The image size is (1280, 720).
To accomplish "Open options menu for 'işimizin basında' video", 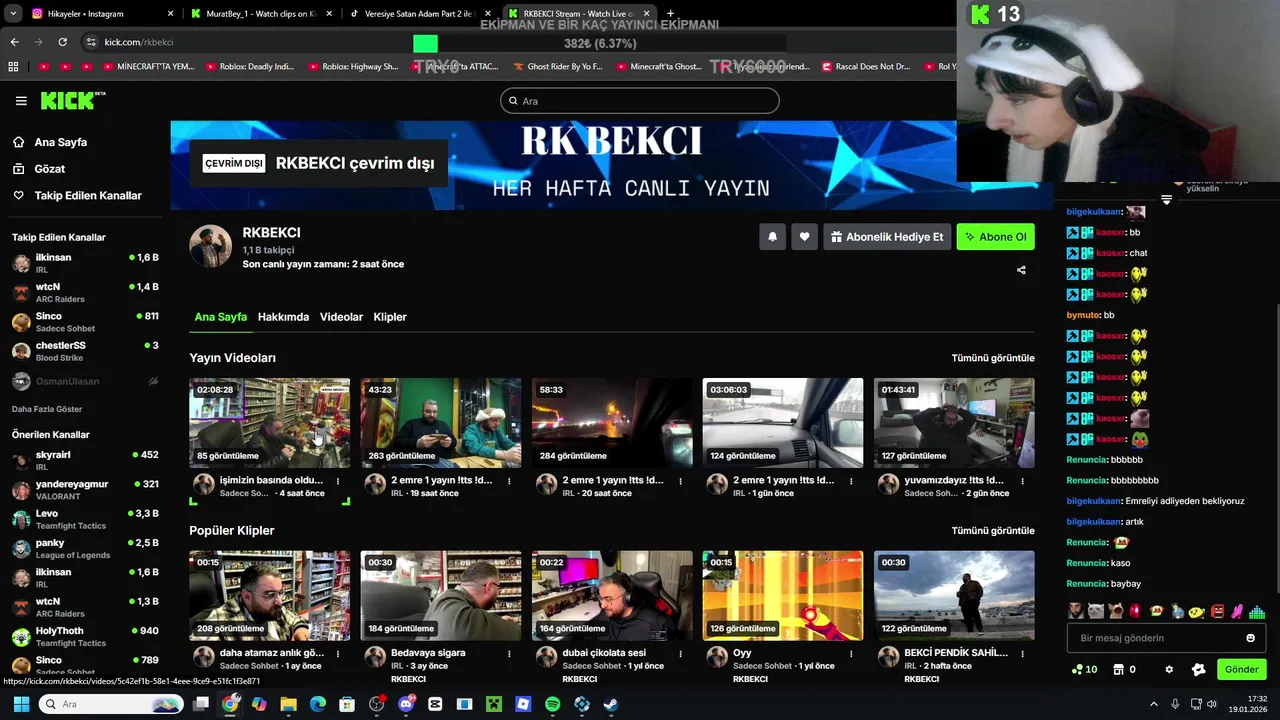I will (338, 481).
